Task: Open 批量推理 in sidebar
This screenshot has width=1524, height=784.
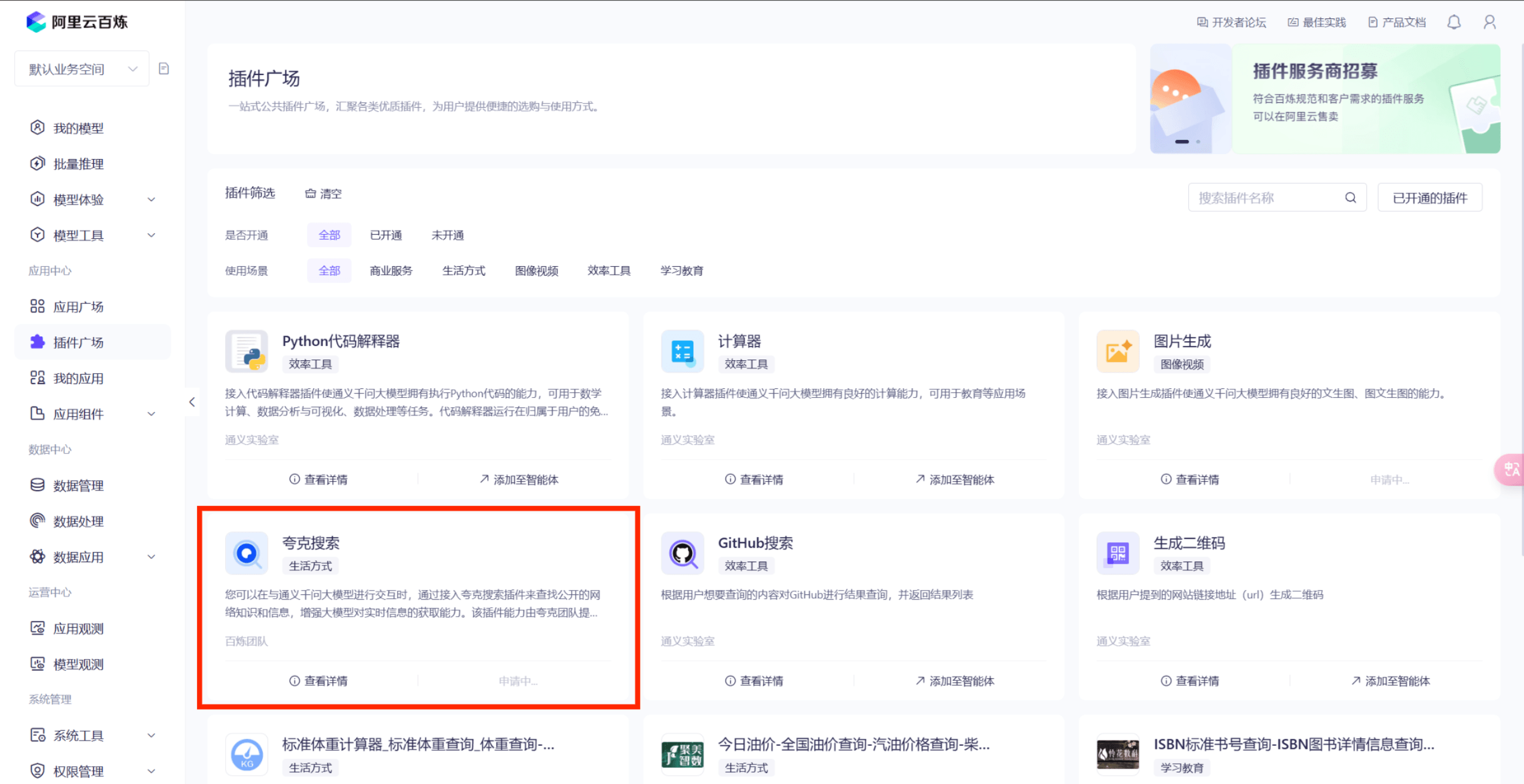Action: (x=92, y=164)
